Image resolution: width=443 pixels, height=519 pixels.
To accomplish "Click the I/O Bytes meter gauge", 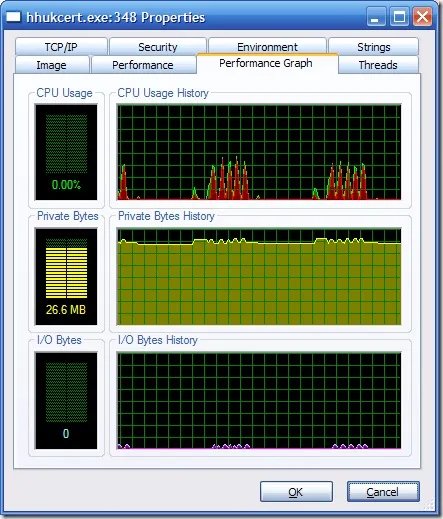I will click(66, 401).
